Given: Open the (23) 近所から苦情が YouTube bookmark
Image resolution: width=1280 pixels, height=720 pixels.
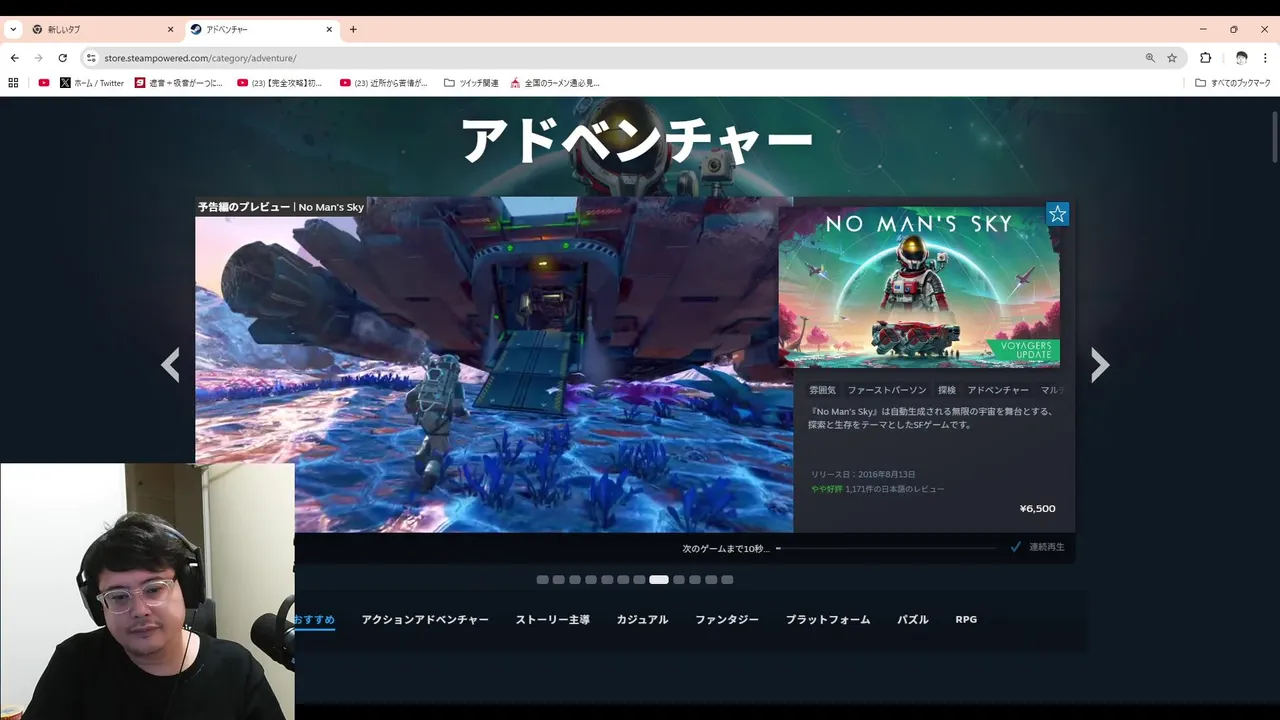Looking at the screenshot, I should tap(384, 83).
